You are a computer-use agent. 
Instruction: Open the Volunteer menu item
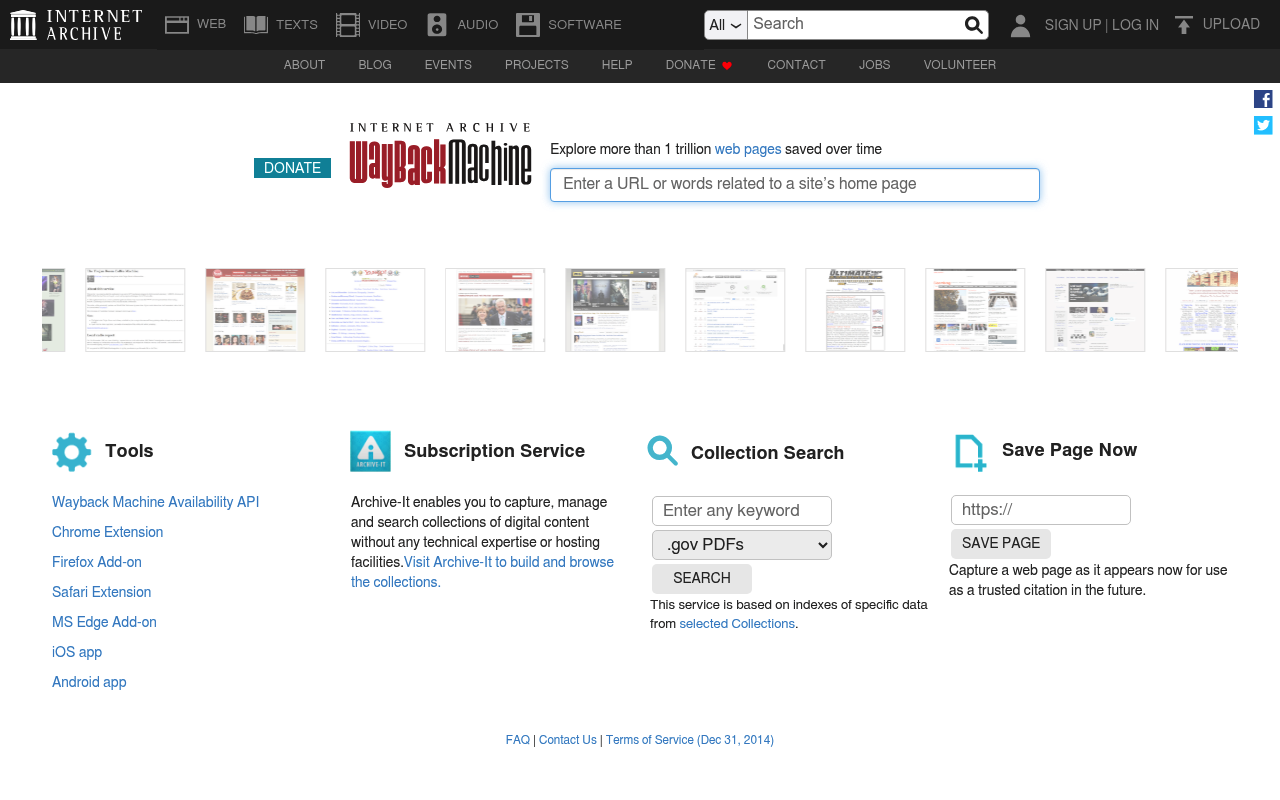(x=960, y=65)
